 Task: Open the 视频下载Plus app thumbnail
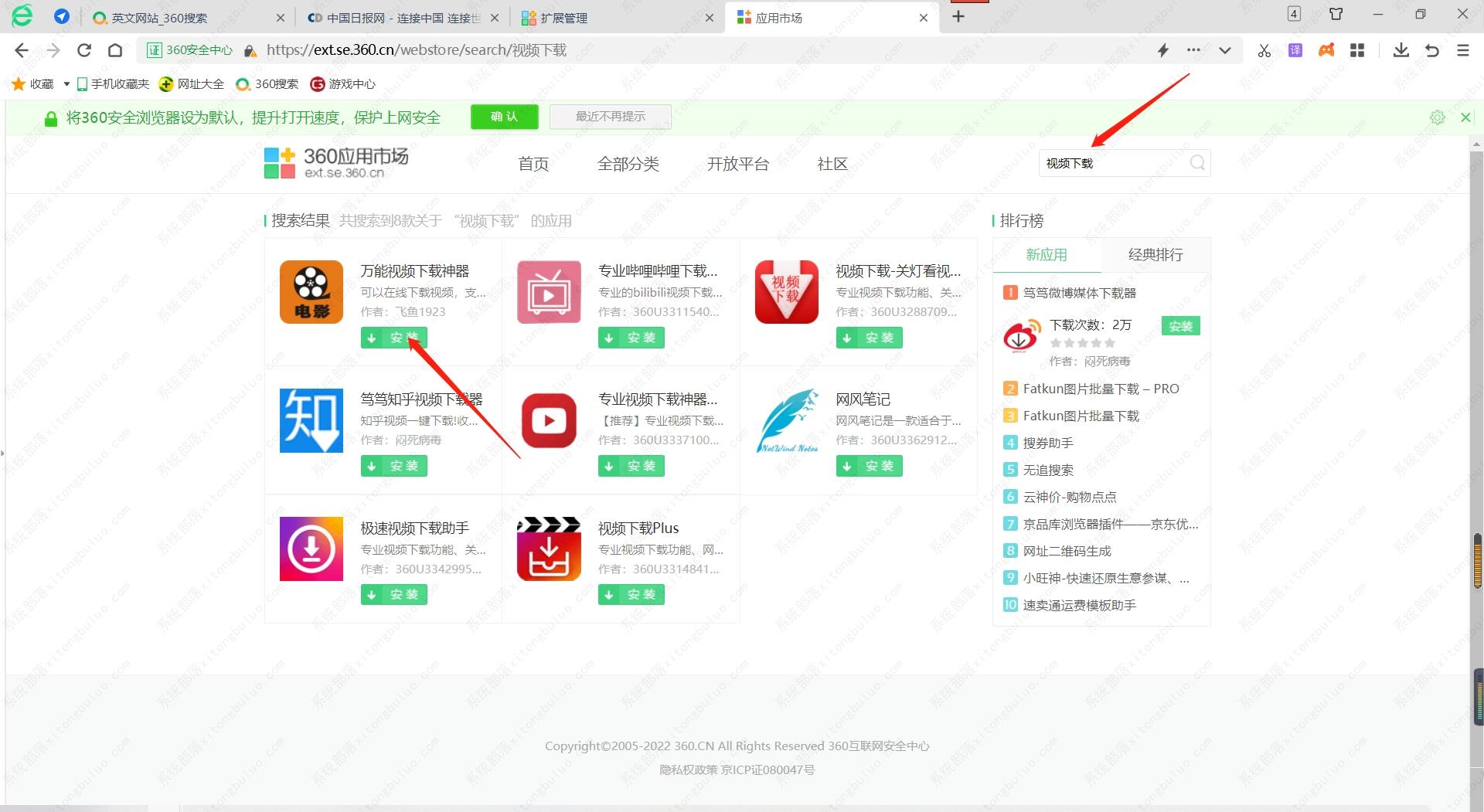(x=549, y=549)
